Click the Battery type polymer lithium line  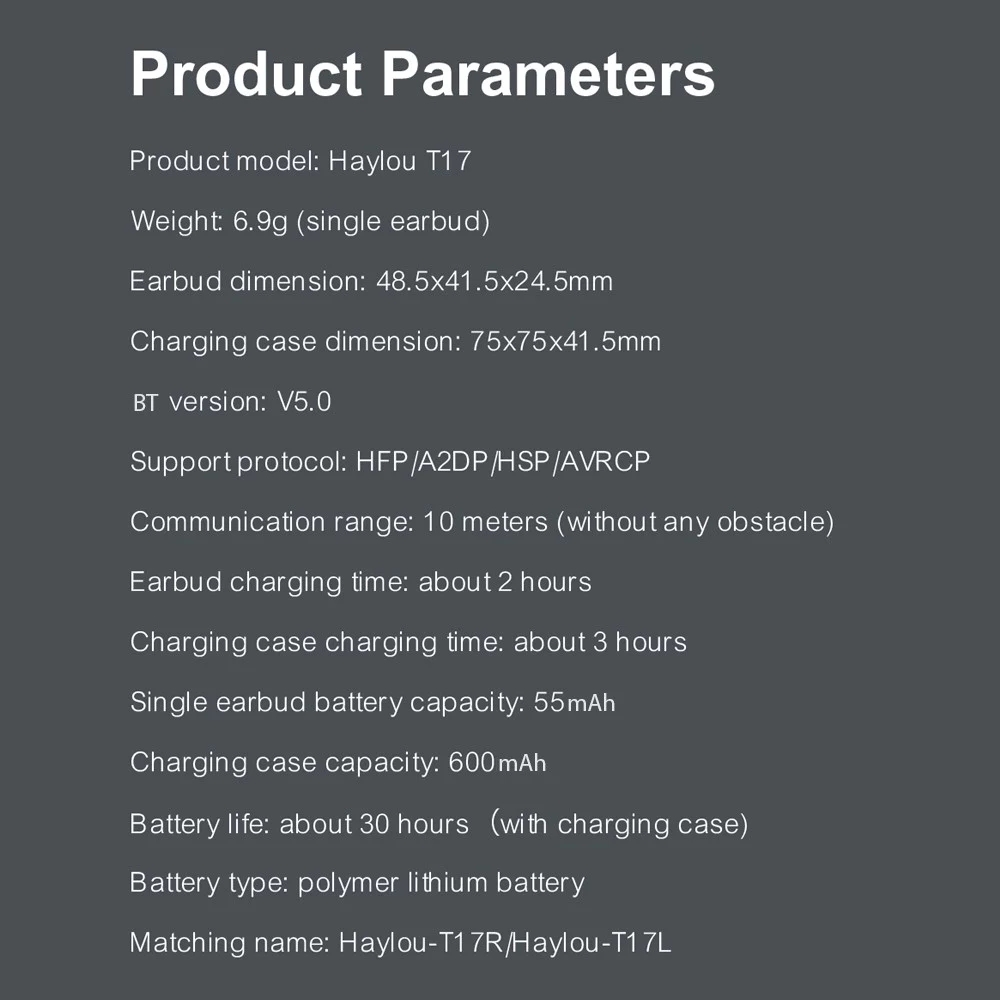pyautogui.click(x=357, y=883)
